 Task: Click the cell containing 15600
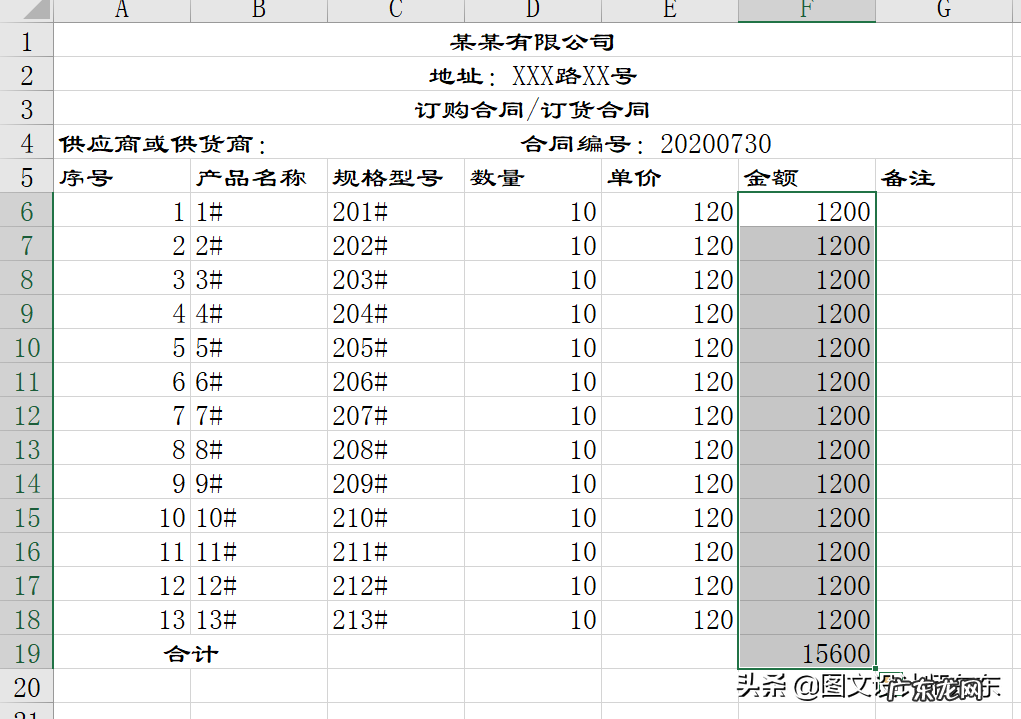point(806,654)
